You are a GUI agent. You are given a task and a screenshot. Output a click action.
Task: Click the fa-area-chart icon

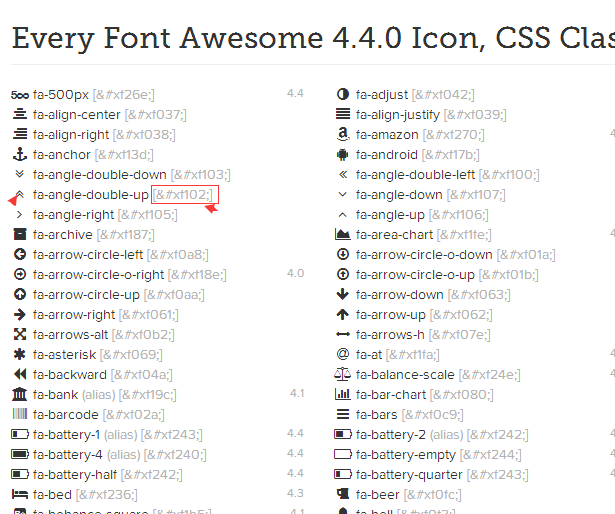pos(343,234)
